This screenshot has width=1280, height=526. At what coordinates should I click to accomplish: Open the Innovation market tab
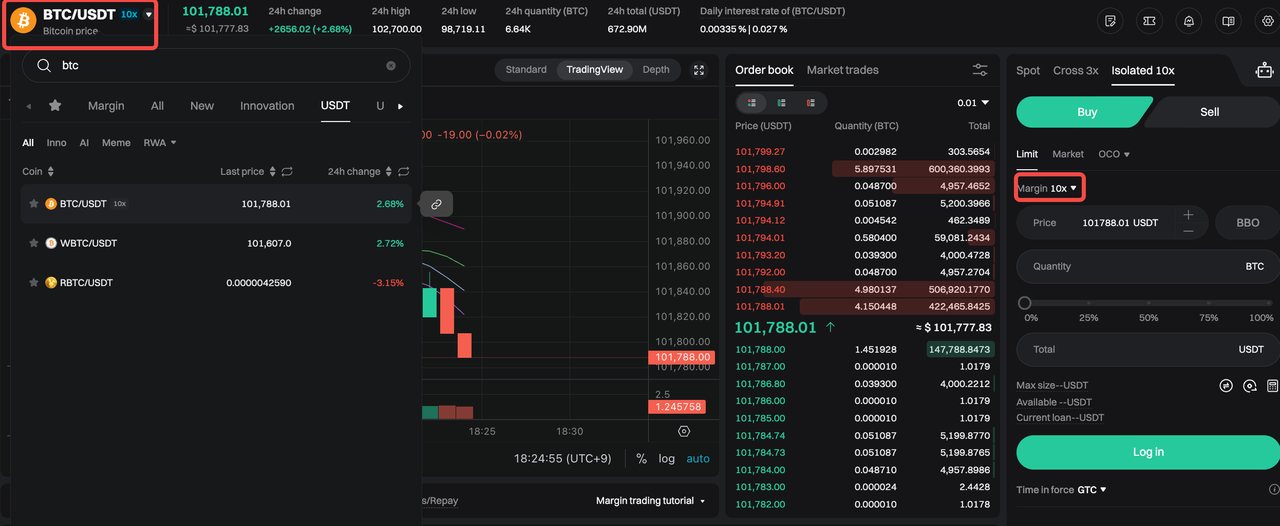[x=267, y=106]
